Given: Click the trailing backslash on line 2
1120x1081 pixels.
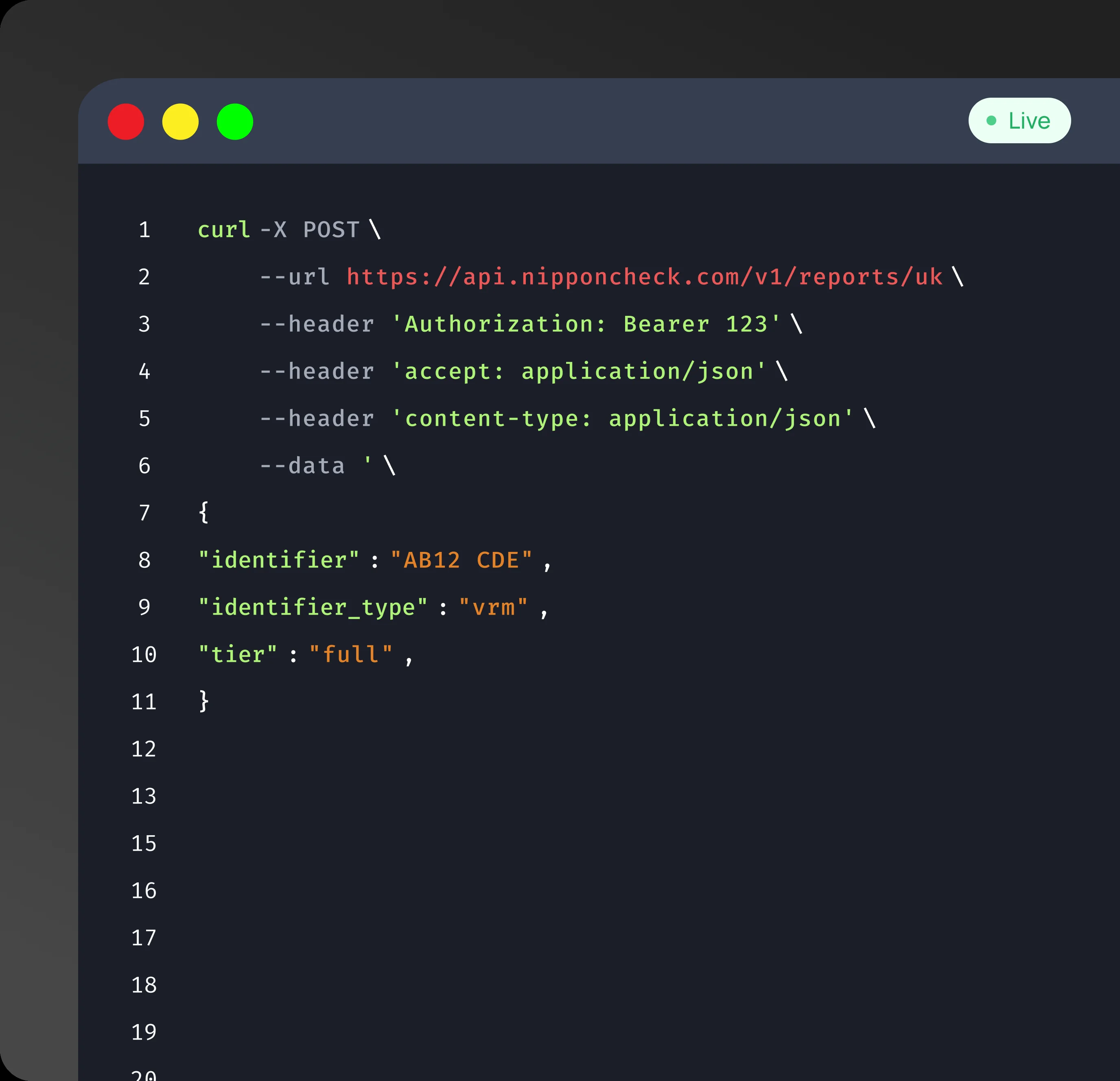Looking at the screenshot, I should click(958, 277).
